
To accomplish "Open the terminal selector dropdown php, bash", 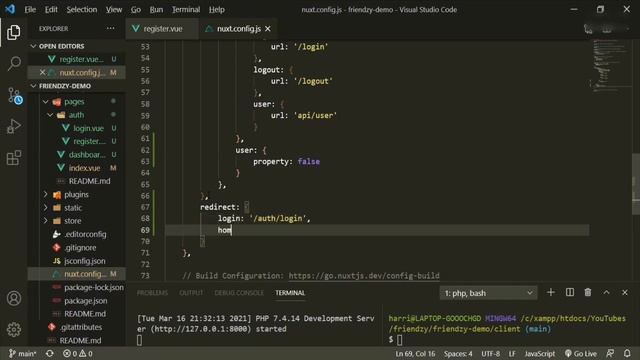I will (488, 293).
